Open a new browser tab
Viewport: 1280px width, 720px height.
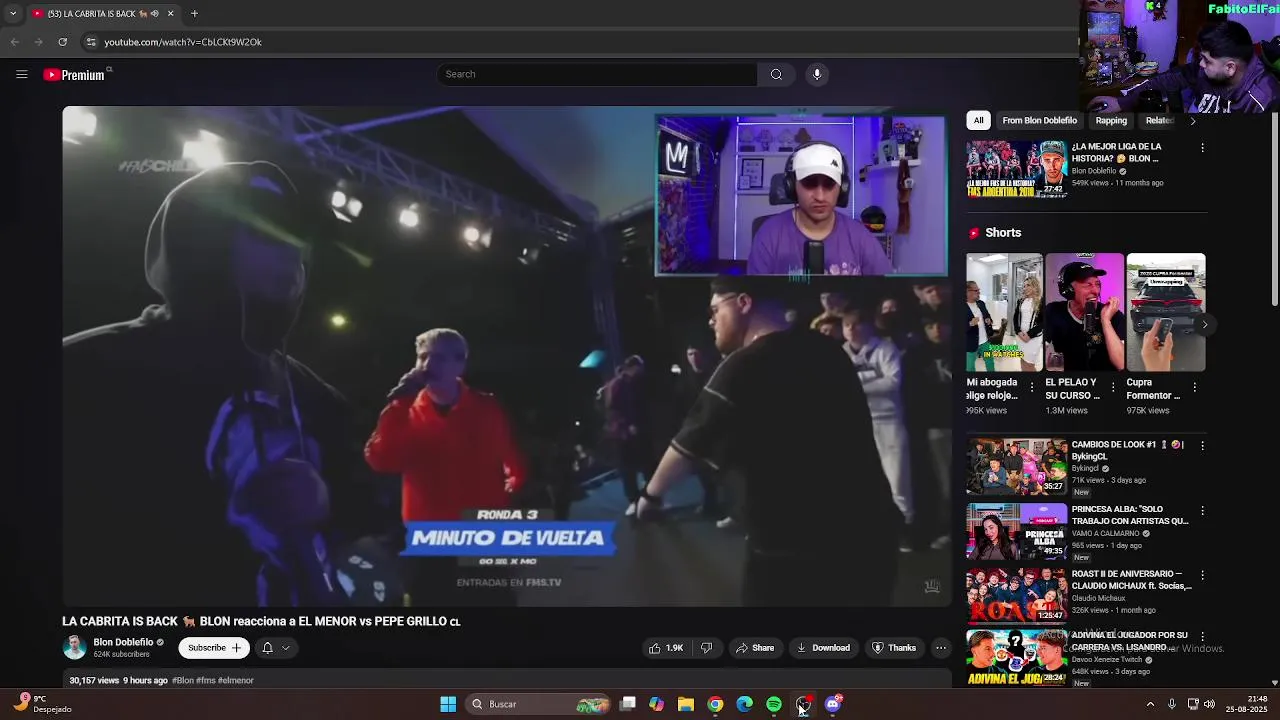(194, 14)
